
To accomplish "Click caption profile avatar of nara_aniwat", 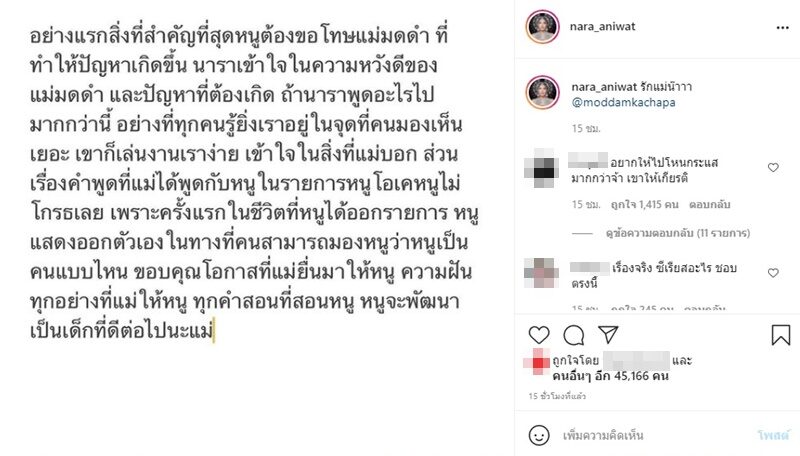I will pyautogui.click(x=542, y=92).
